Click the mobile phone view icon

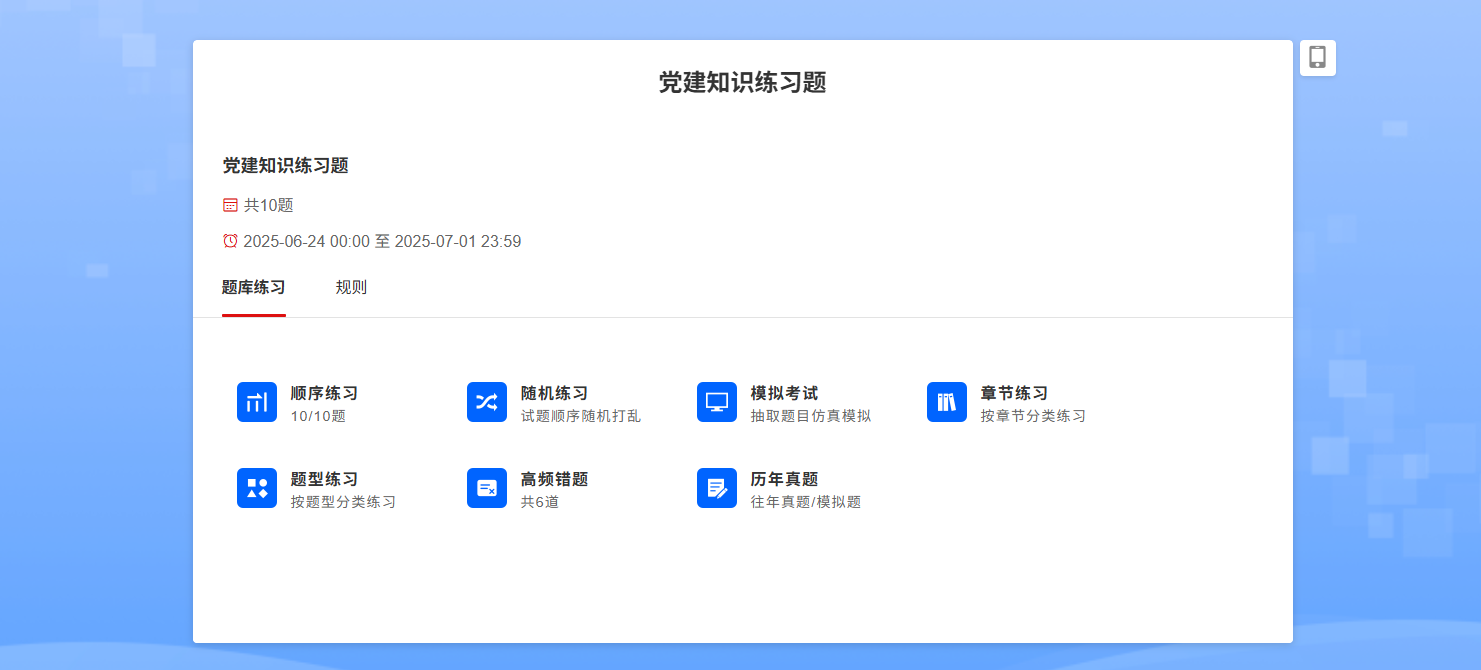(1318, 58)
